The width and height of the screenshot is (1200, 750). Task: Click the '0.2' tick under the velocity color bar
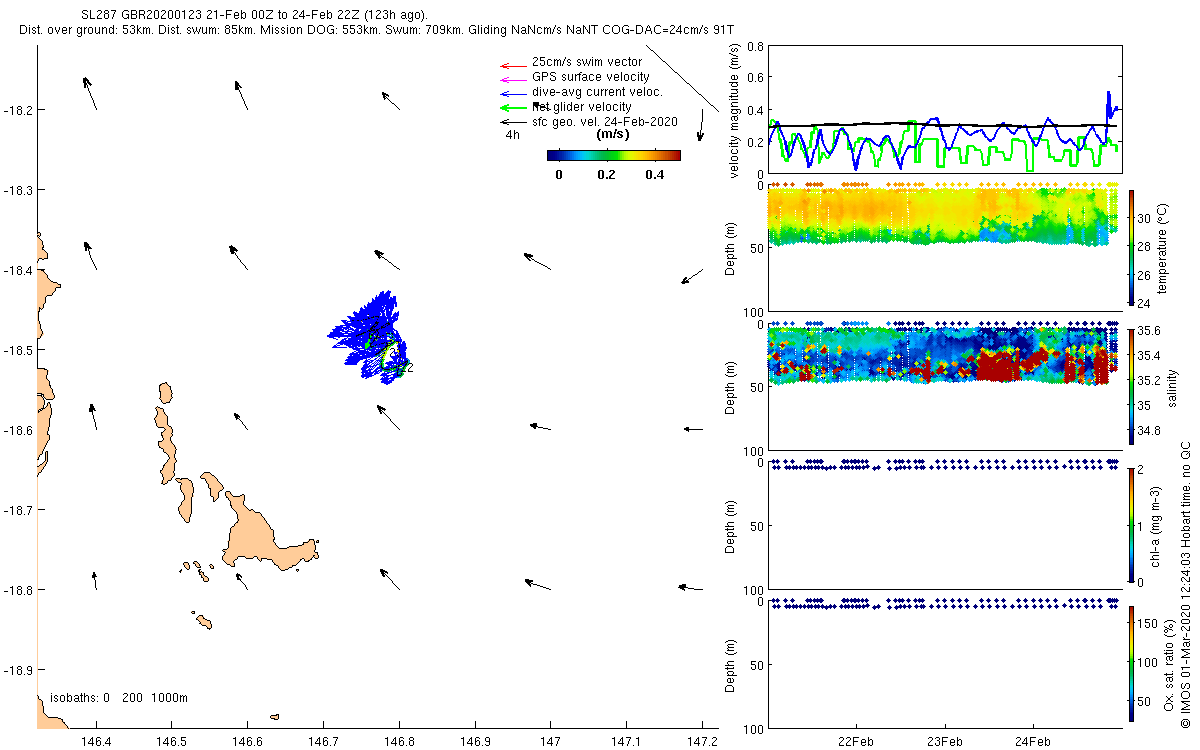[x=607, y=174]
